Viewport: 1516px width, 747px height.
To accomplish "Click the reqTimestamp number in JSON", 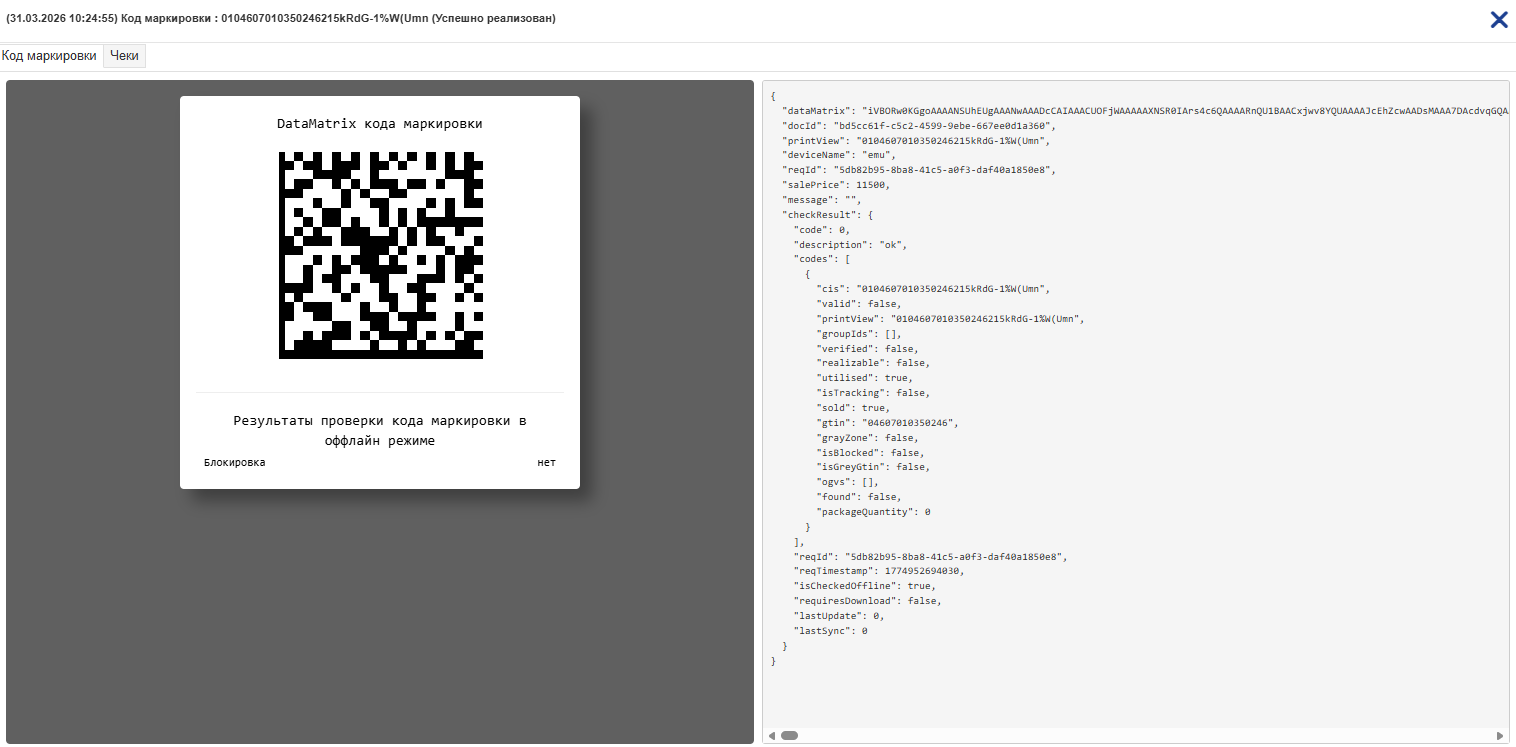I will [x=923, y=571].
